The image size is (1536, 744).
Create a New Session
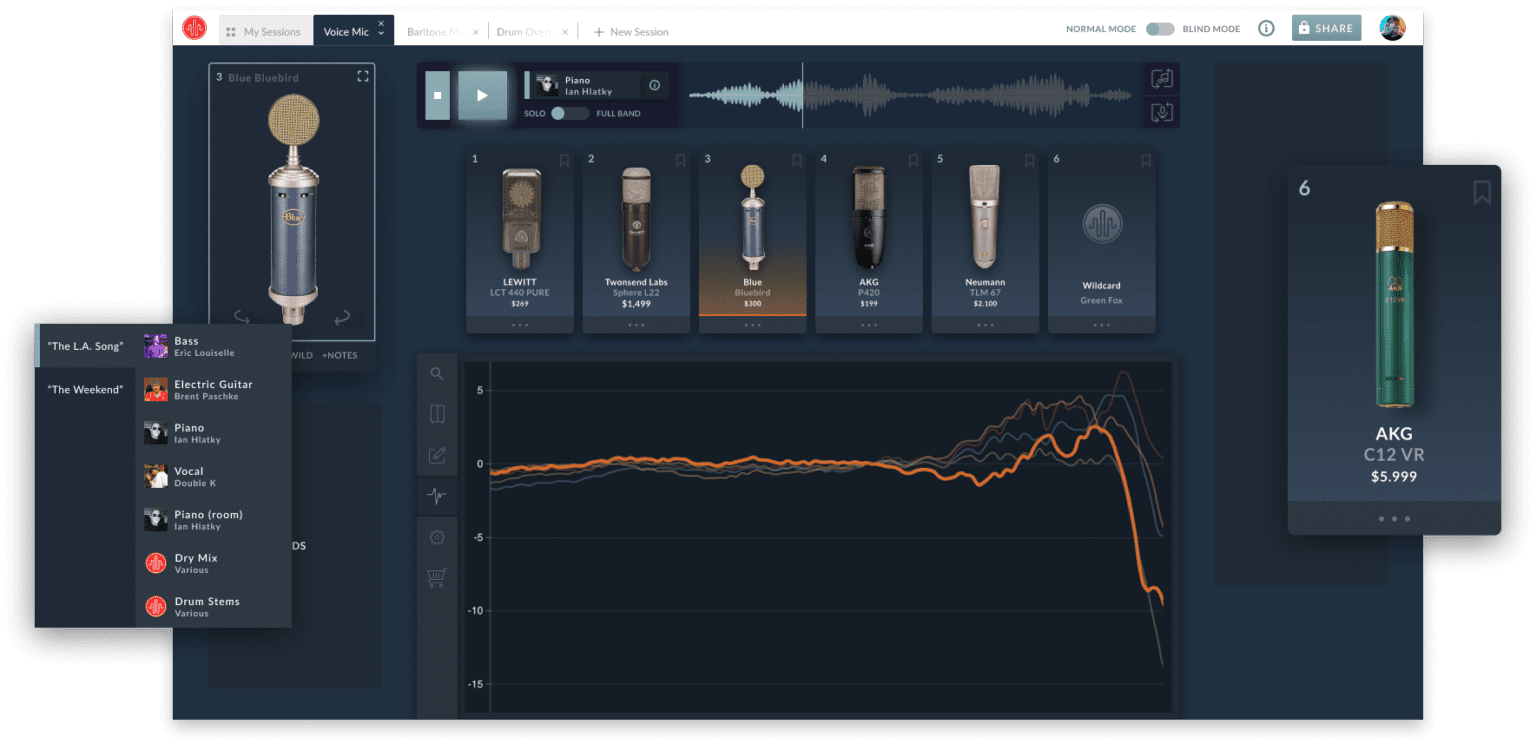[x=631, y=32]
